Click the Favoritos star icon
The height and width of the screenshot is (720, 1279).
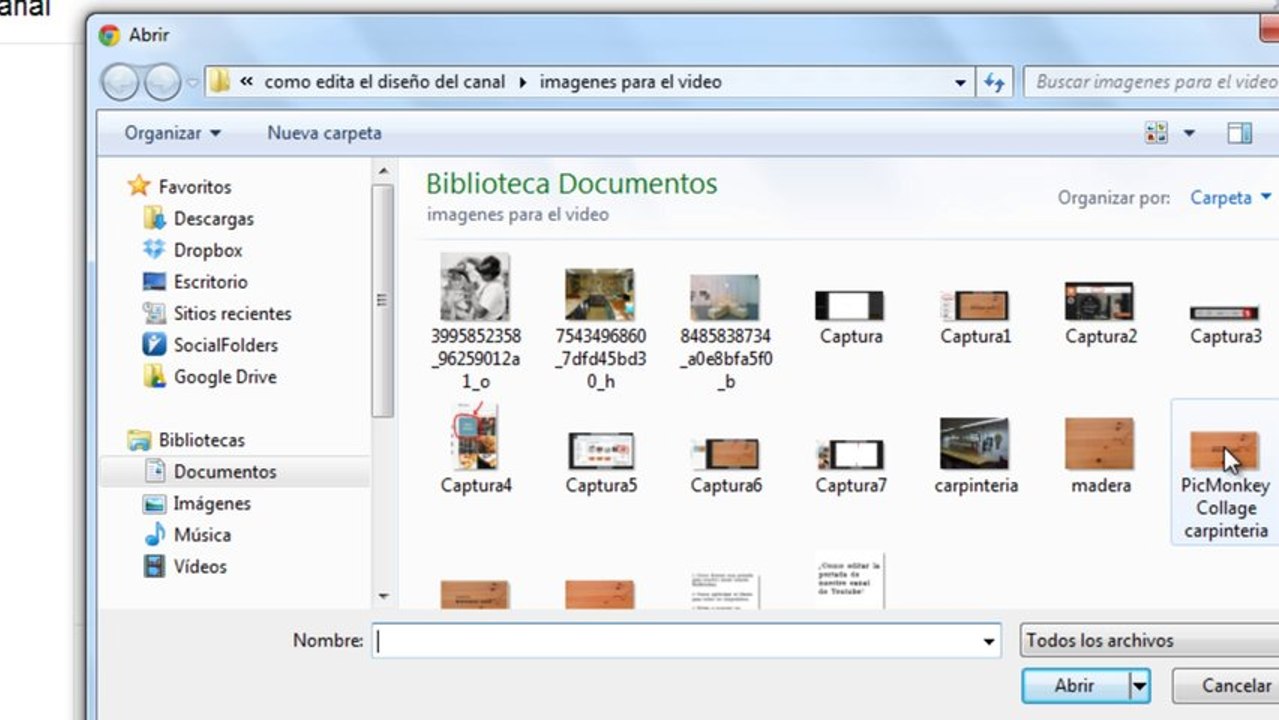coord(140,186)
